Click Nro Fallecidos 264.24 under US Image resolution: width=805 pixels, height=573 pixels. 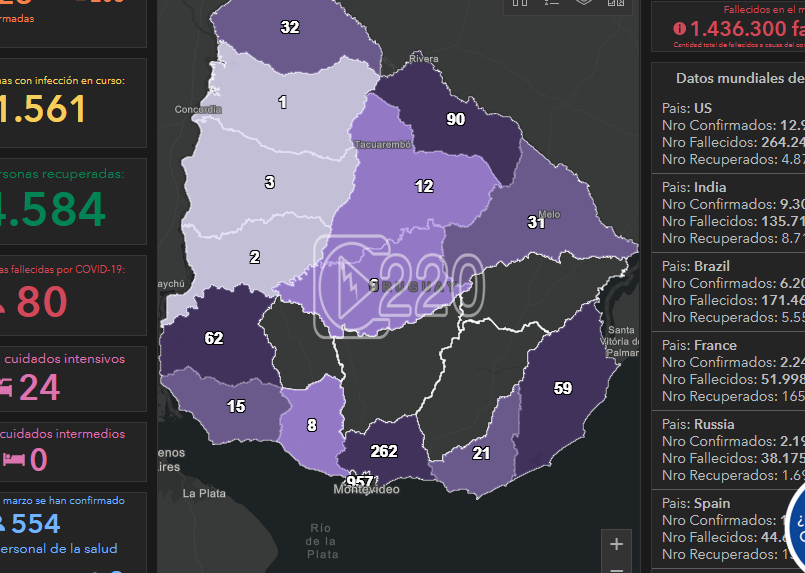[x=733, y=142]
